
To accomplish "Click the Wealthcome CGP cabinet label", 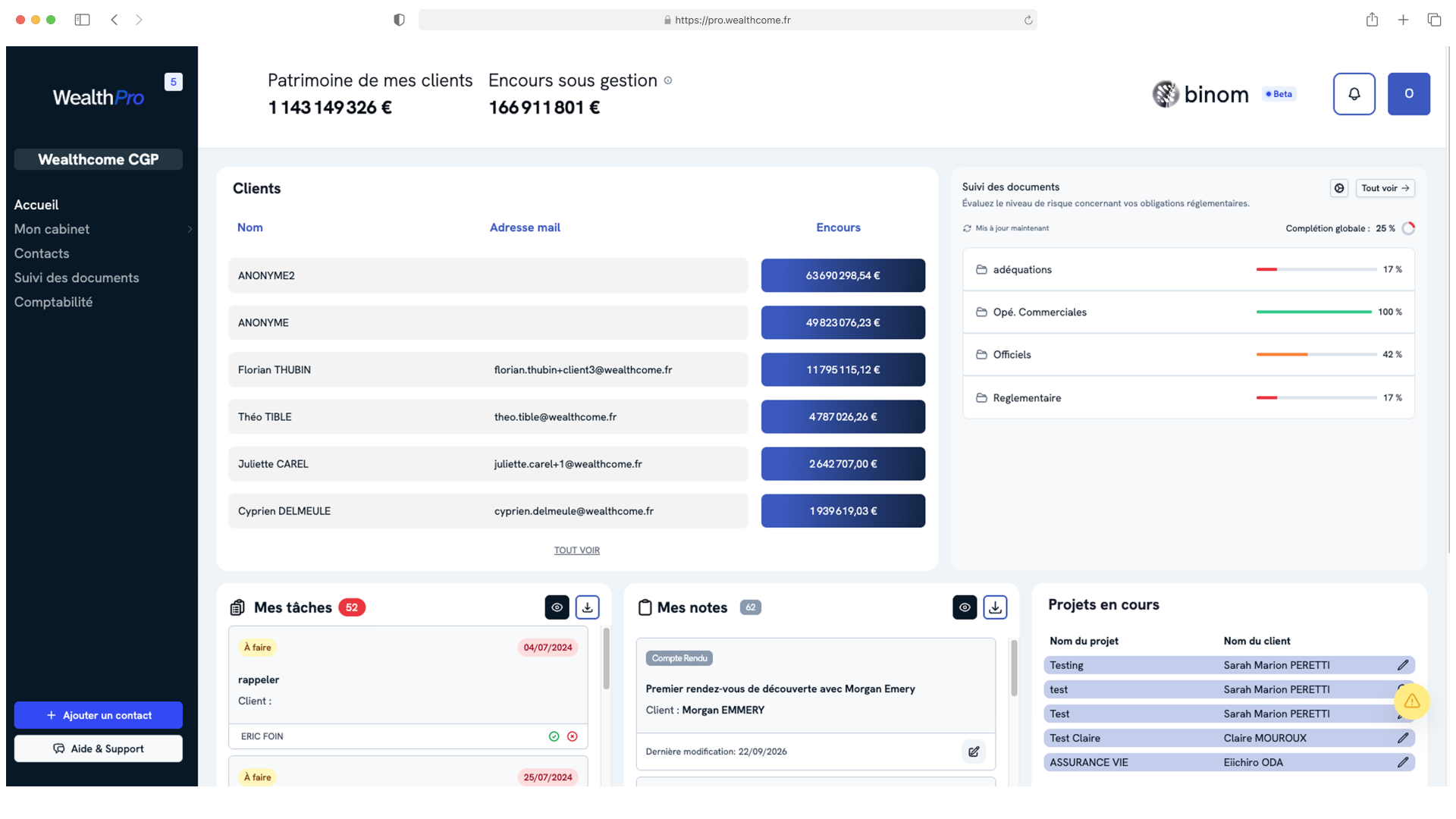I will point(99,159).
